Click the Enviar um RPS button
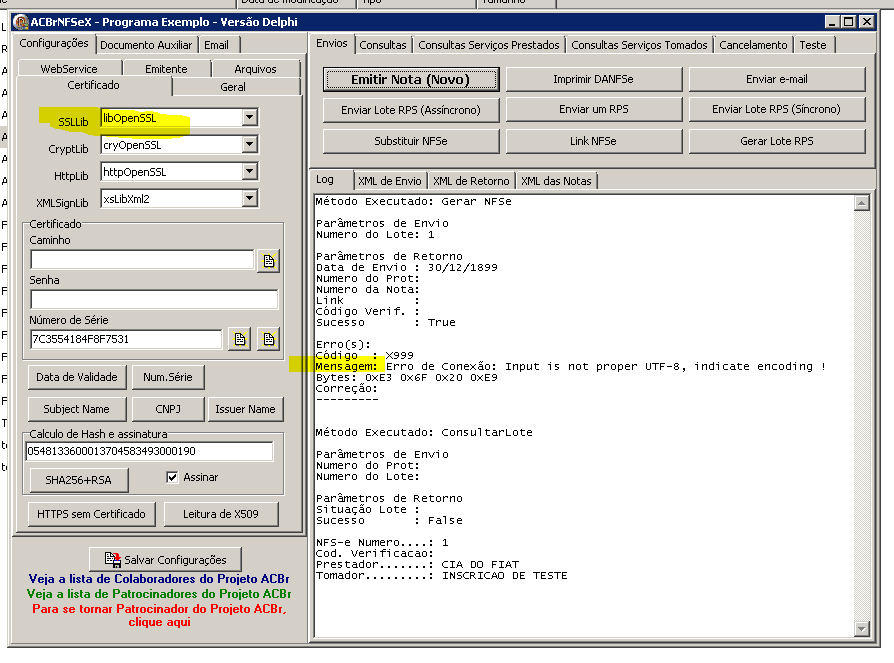Viewport: 894px width, 663px height. [594, 109]
